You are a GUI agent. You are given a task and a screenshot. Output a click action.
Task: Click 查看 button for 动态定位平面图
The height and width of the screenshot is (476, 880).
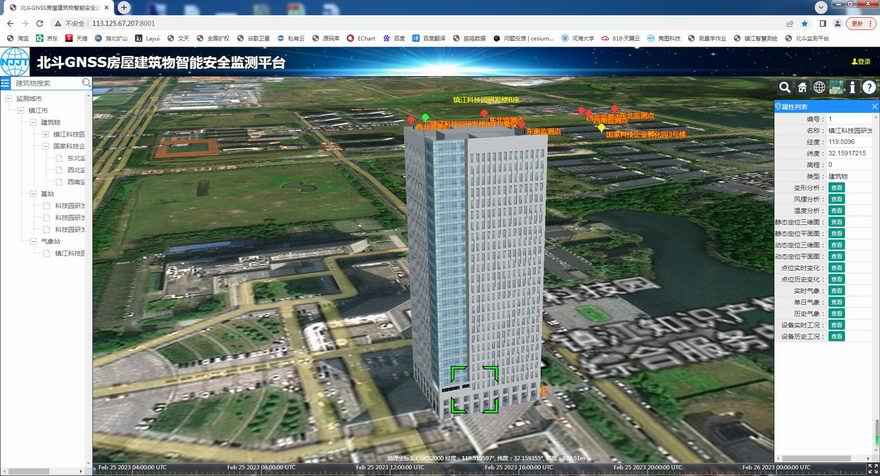tap(836, 257)
